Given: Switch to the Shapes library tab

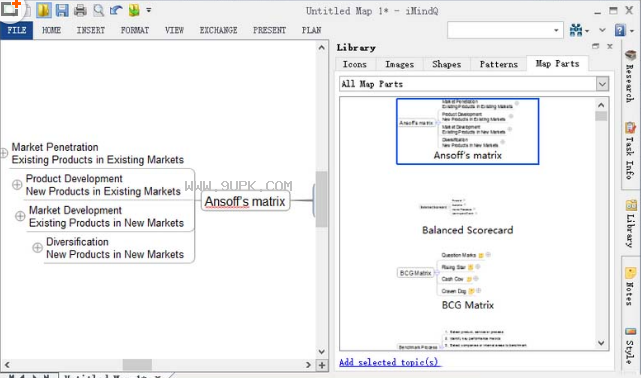Looking at the screenshot, I should (446, 64).
